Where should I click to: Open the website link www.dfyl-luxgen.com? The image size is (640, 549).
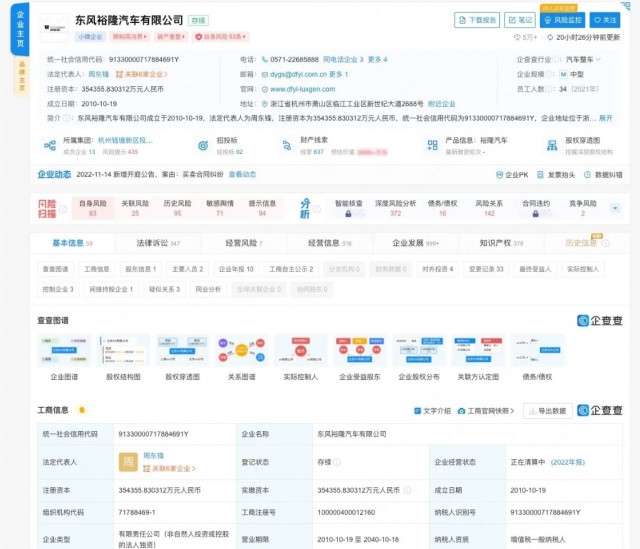point(302,89)
